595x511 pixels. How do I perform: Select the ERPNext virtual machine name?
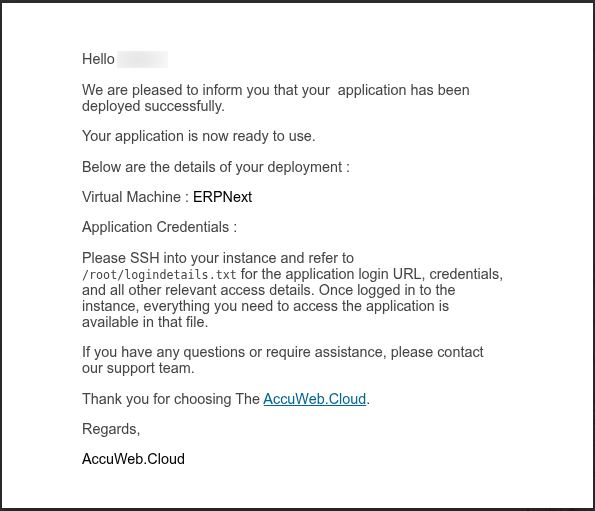[222, 197]
